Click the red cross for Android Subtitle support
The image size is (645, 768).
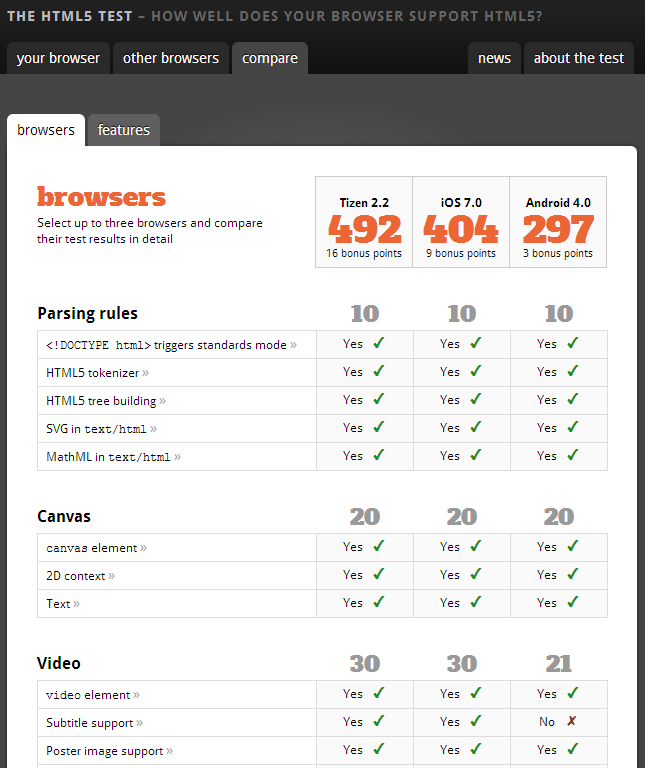572,721
